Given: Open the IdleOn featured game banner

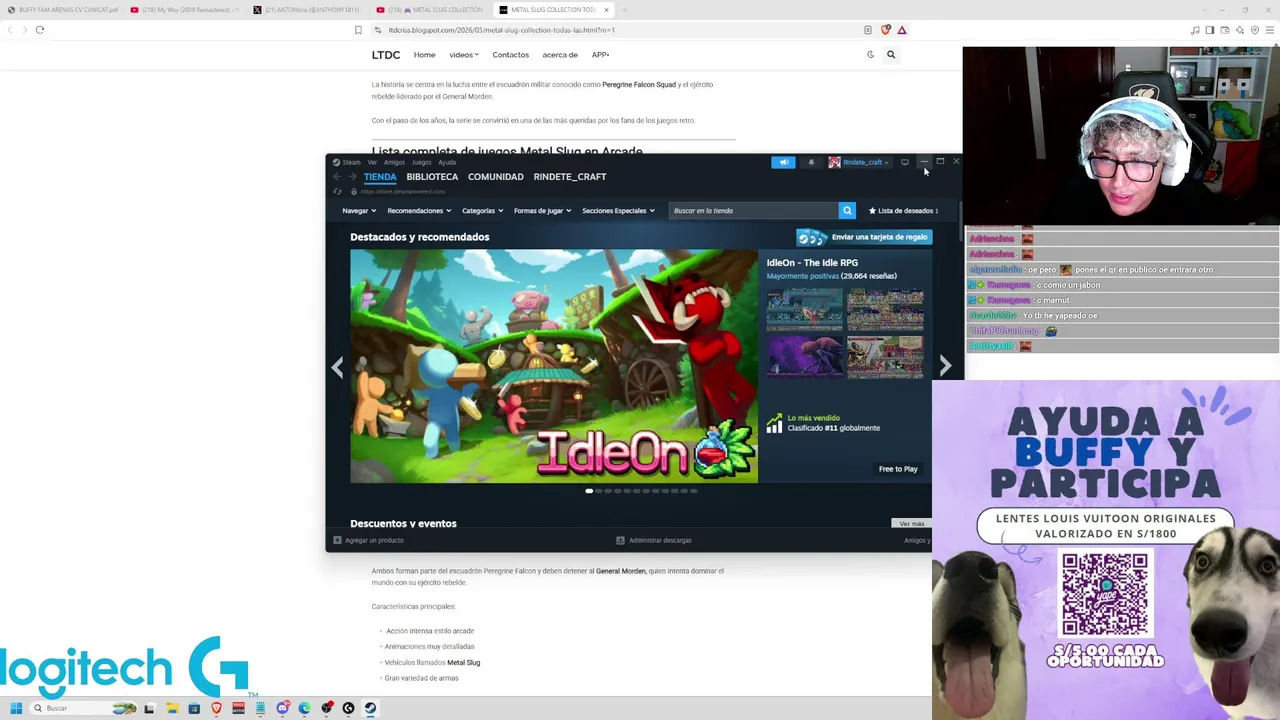Looking at the screenshot, I should pyautogui.click(x=554, y=366).
